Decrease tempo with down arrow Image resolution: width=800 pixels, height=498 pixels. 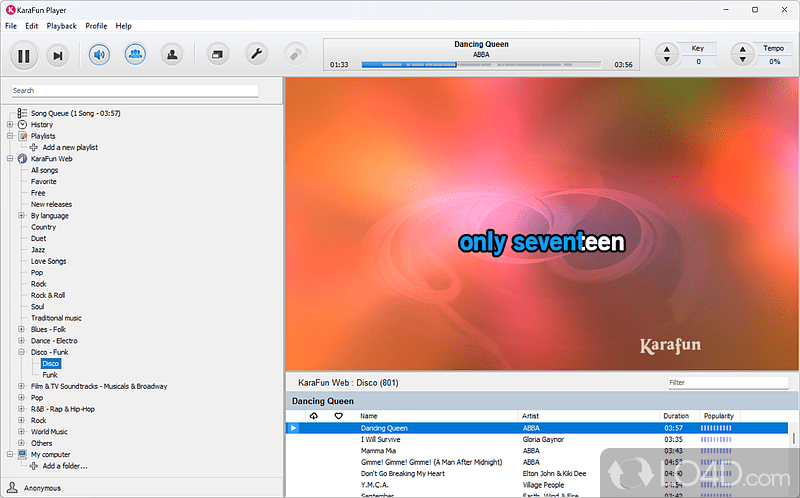click(x=742, y=59)
